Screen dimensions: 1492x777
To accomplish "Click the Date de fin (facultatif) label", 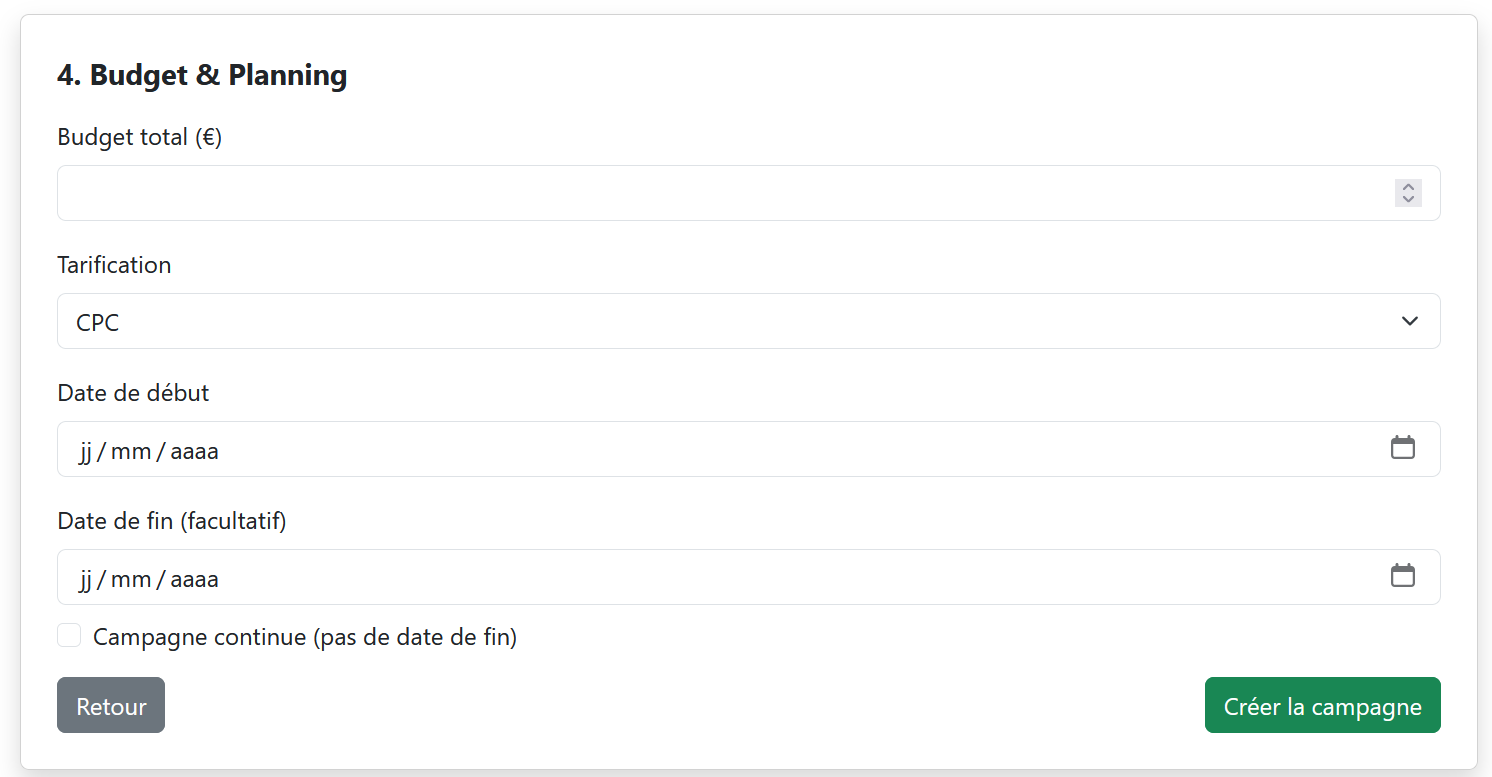I will [172, 521].
